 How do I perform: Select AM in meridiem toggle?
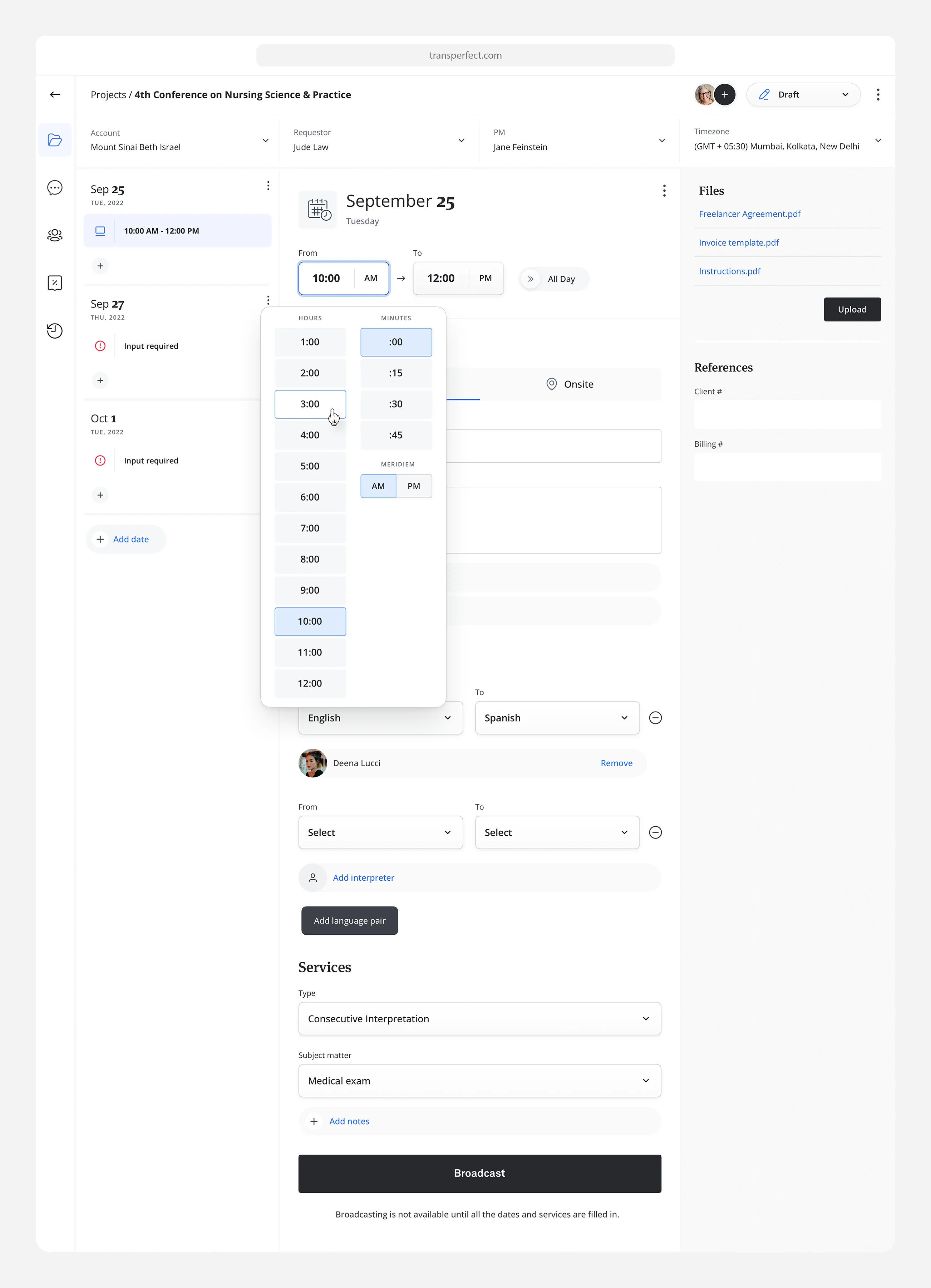[x=378, y=486]
